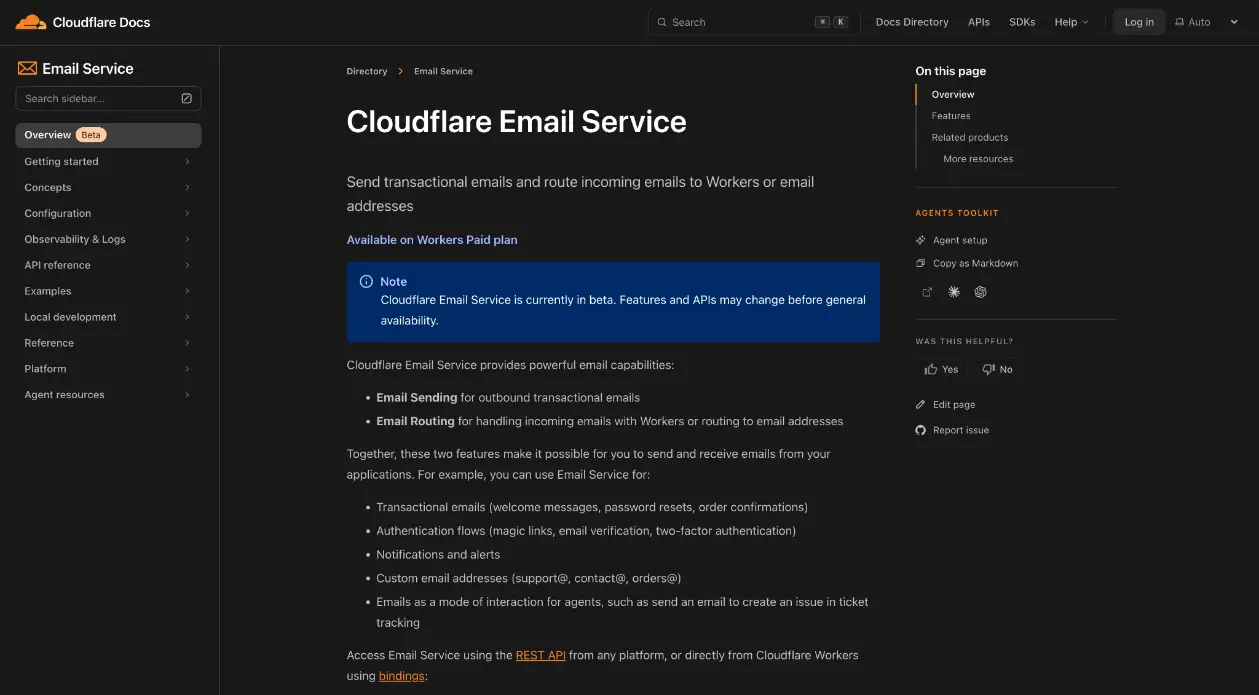Expand the Configuration section

(108, 213)
